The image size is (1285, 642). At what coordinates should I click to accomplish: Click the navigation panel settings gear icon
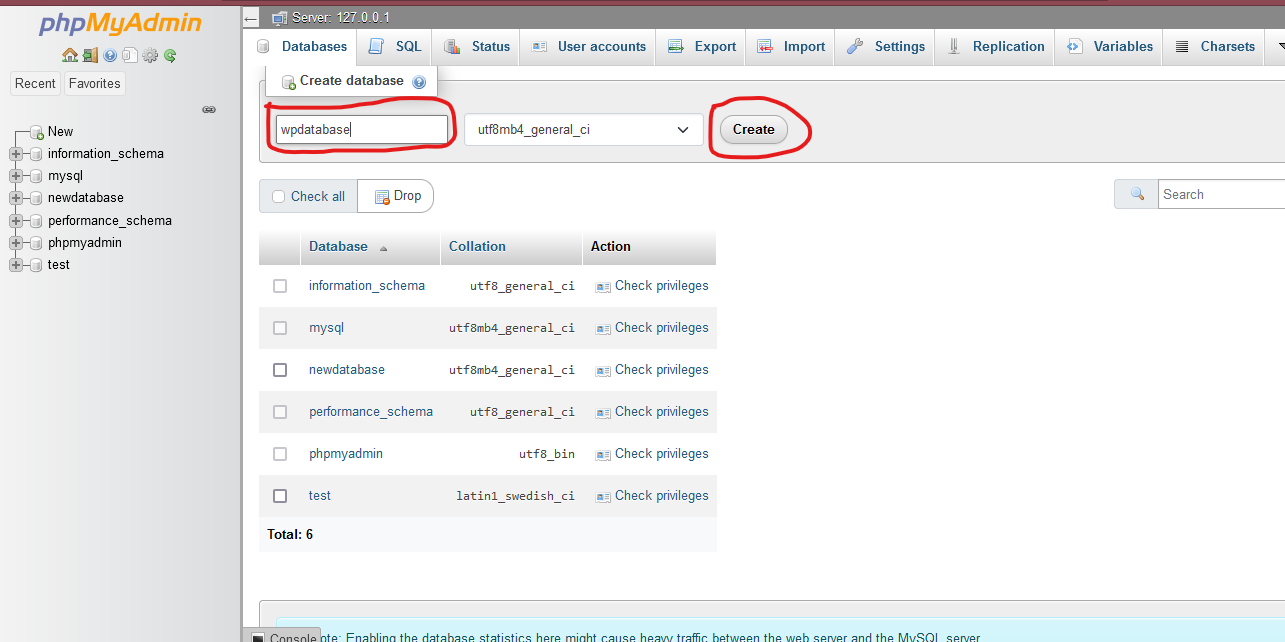(x=150, y=56)
